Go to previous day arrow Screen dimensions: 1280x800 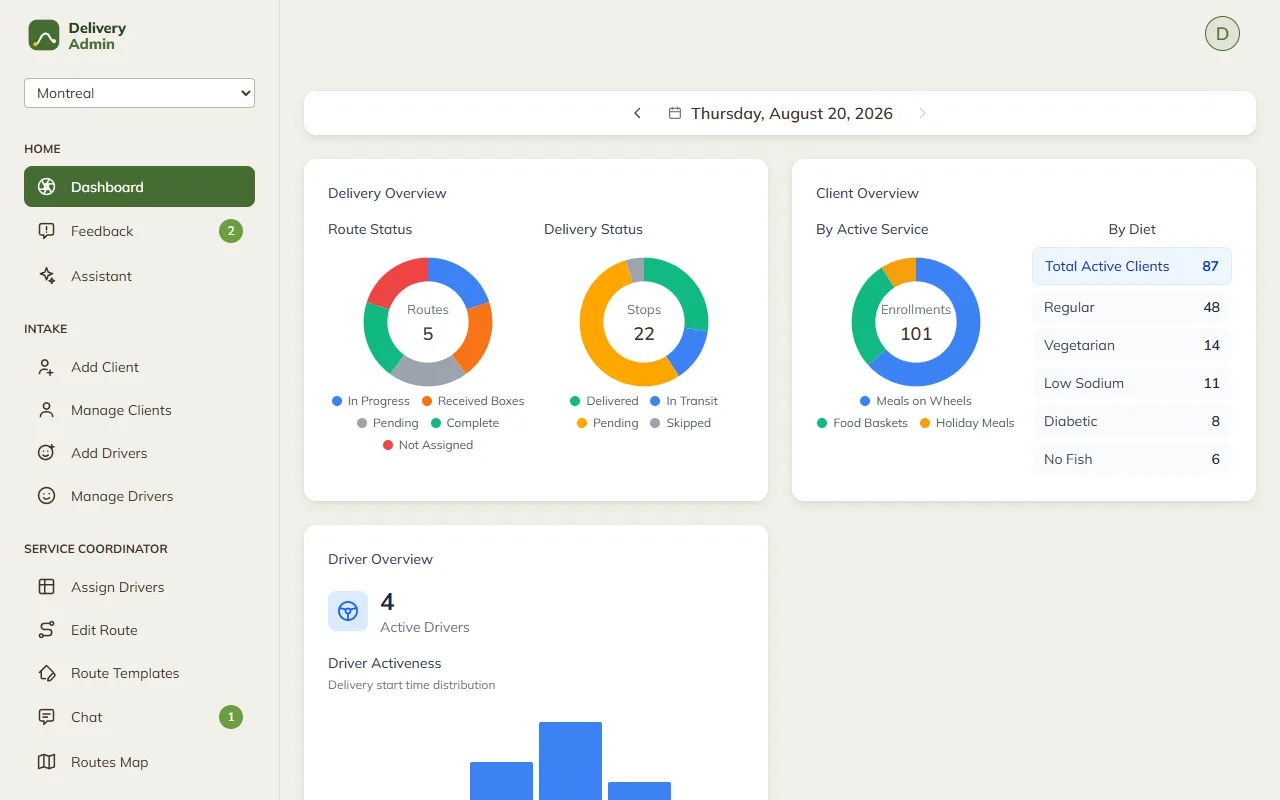637,113
